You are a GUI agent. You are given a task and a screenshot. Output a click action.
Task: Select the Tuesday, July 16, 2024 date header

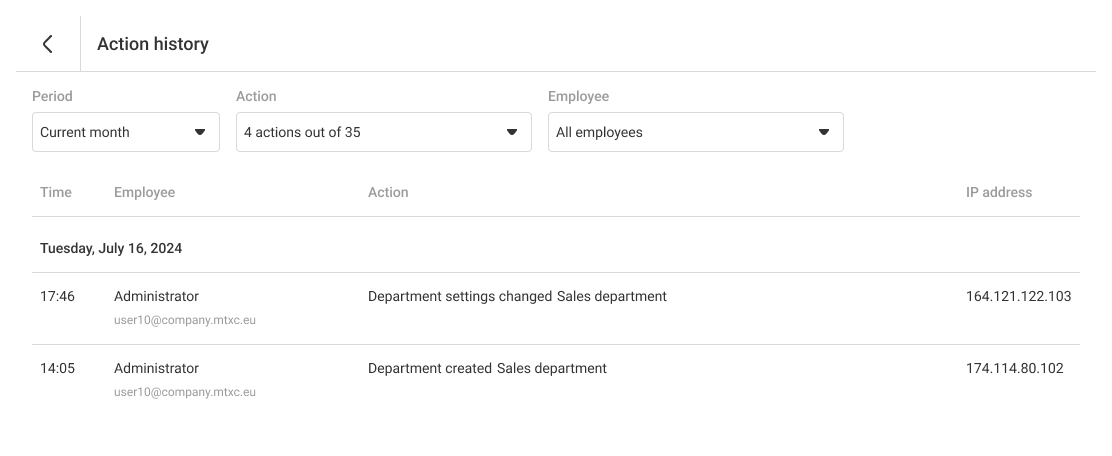111,248
